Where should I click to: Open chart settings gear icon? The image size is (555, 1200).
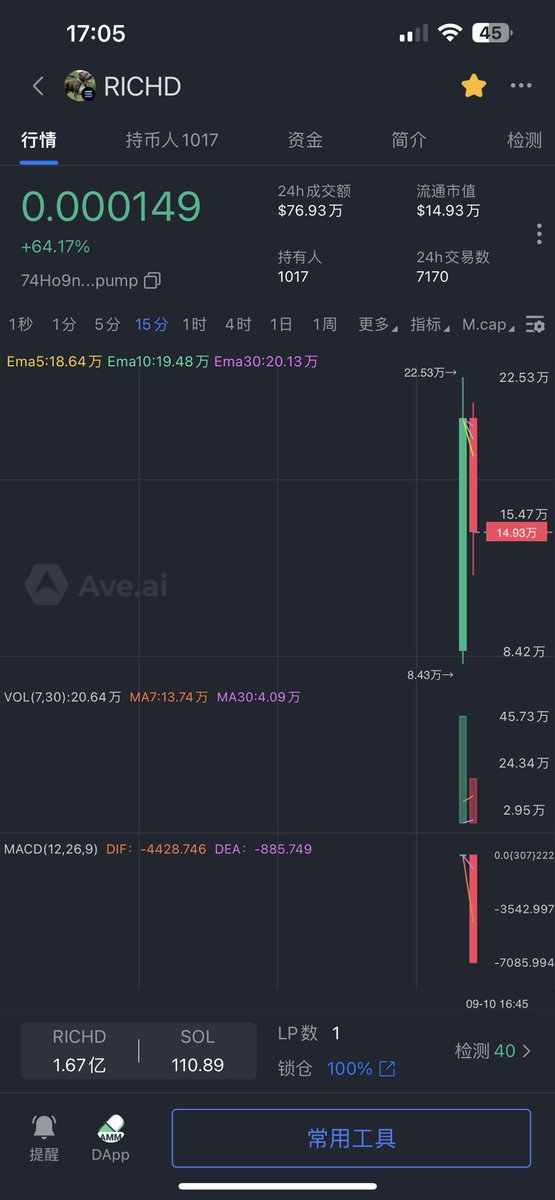coord(536,324)
